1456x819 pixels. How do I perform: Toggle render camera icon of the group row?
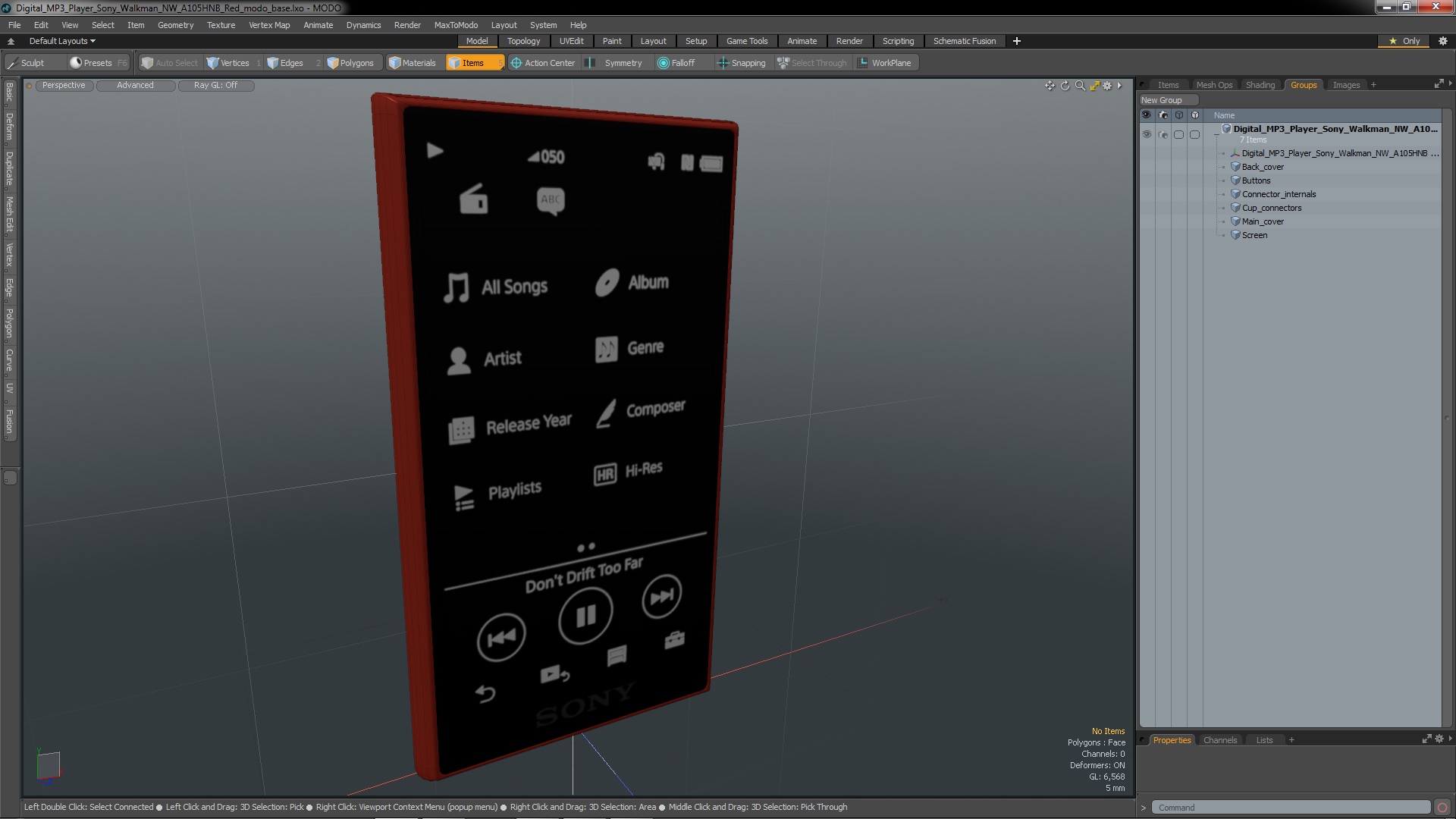tap(1163, 134)
